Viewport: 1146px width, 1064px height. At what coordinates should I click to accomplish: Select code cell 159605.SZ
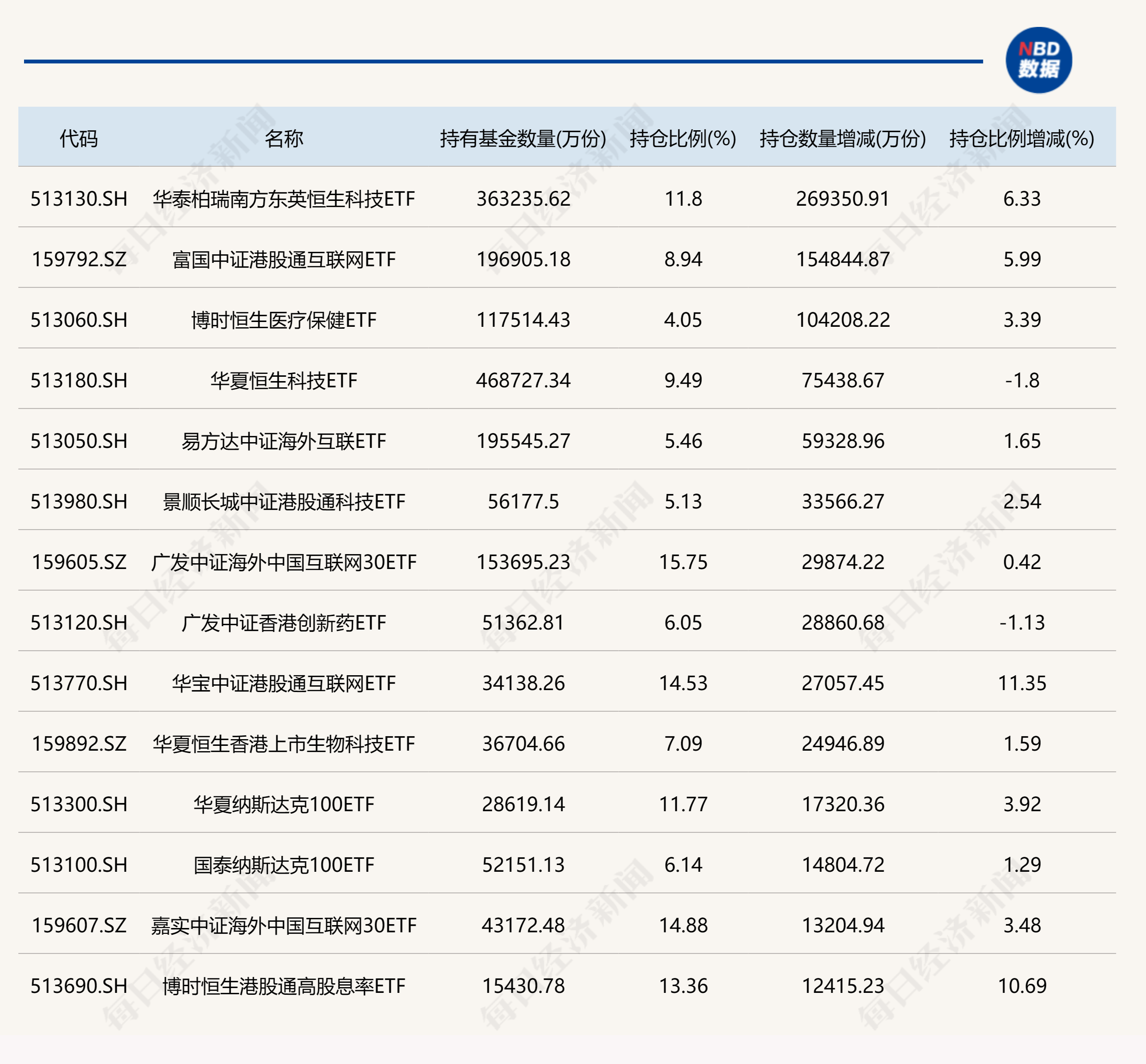(79, 562)
